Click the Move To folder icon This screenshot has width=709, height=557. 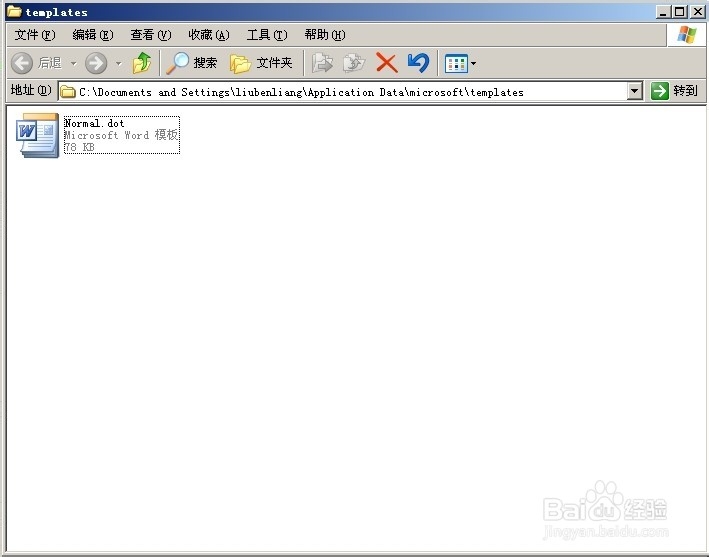click(322, 63)
